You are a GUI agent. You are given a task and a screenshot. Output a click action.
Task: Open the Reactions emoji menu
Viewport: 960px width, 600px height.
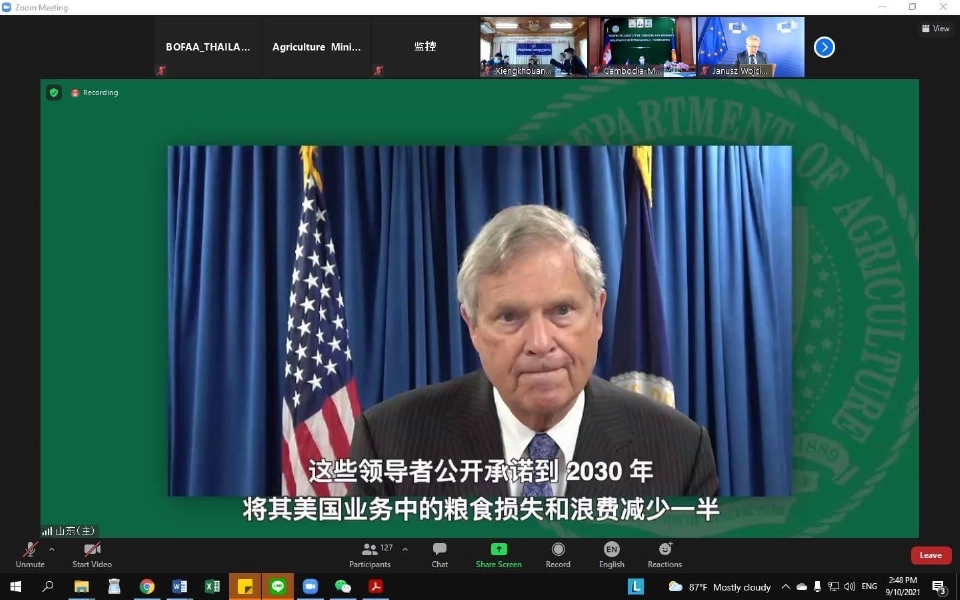[x=664, y=550]
